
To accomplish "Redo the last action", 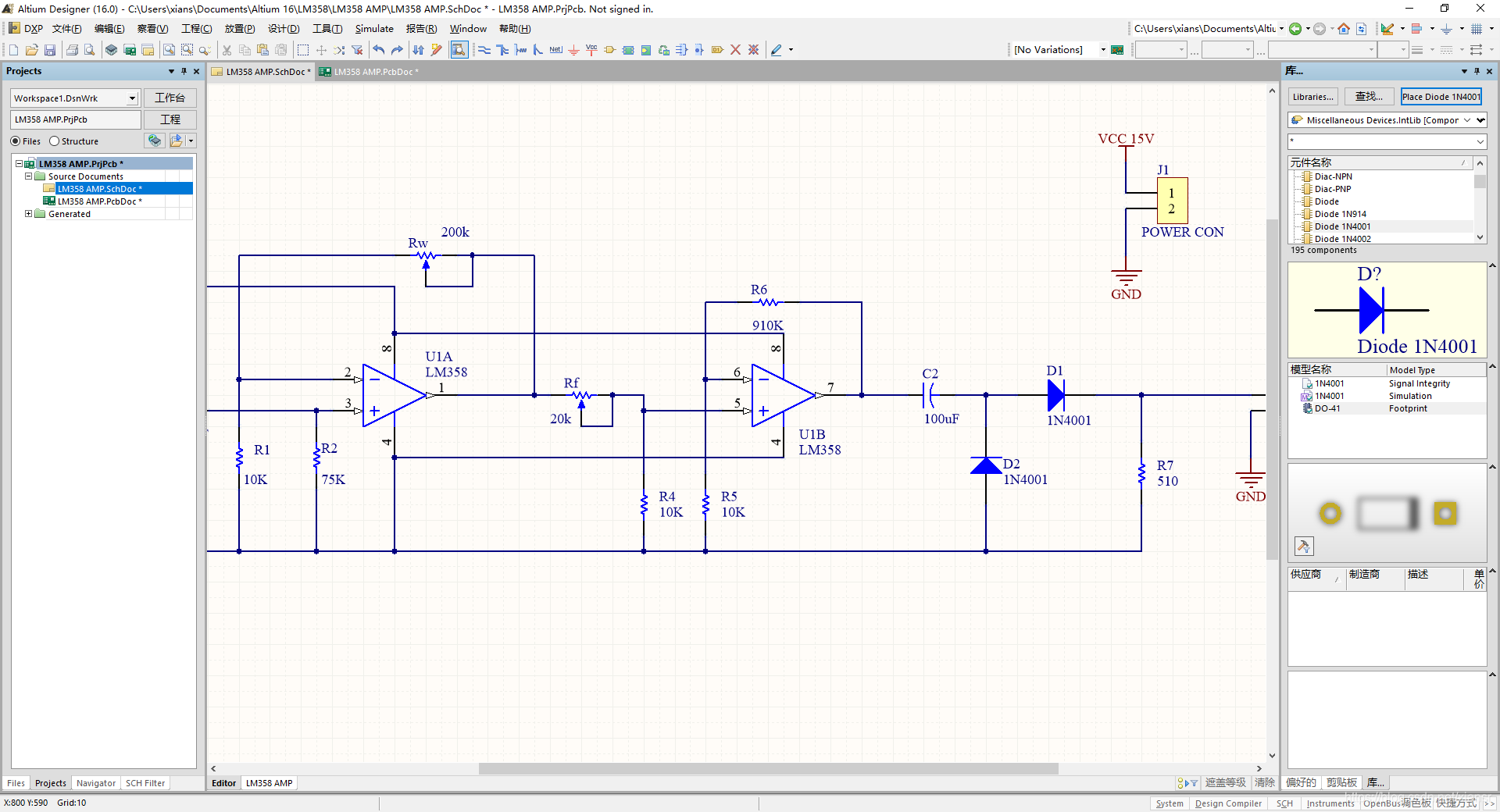I will click(397, 50).
